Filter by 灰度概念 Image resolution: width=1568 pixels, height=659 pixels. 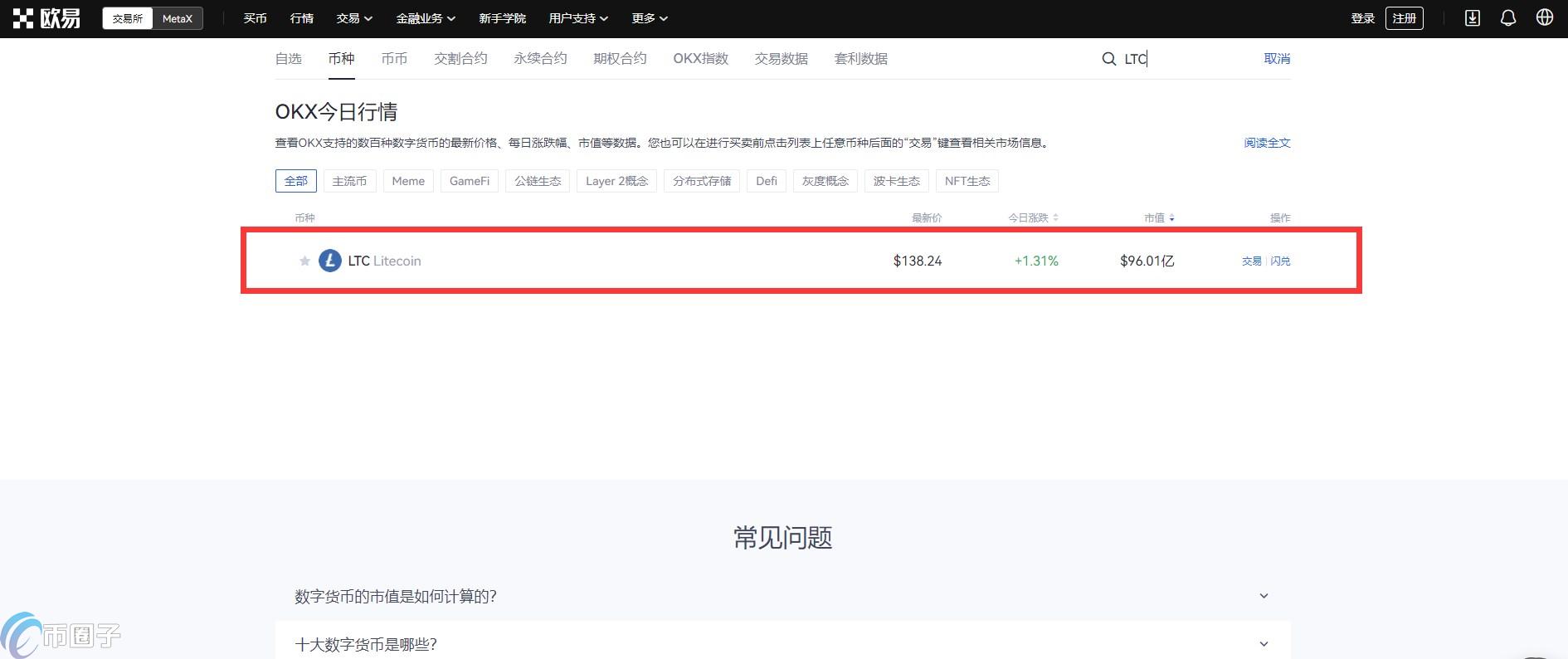825,181
